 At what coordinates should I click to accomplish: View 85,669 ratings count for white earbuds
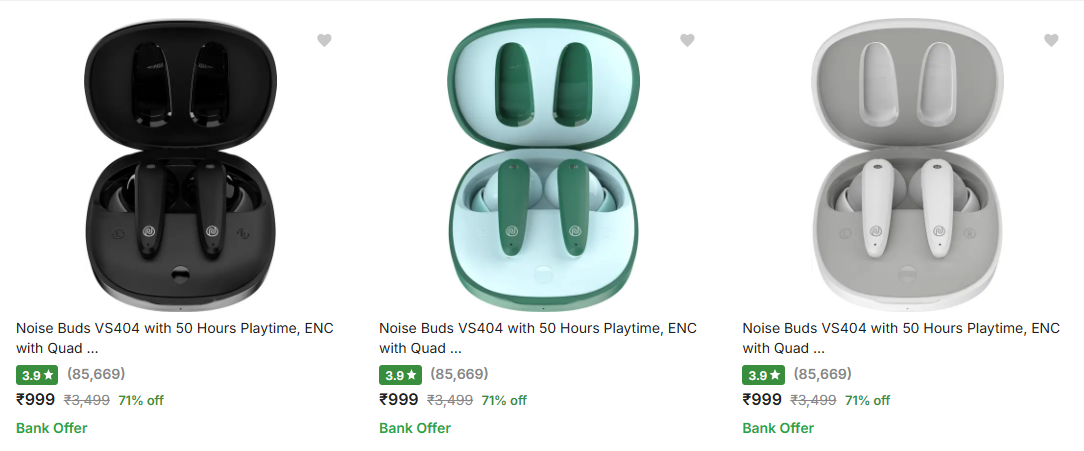822,374
